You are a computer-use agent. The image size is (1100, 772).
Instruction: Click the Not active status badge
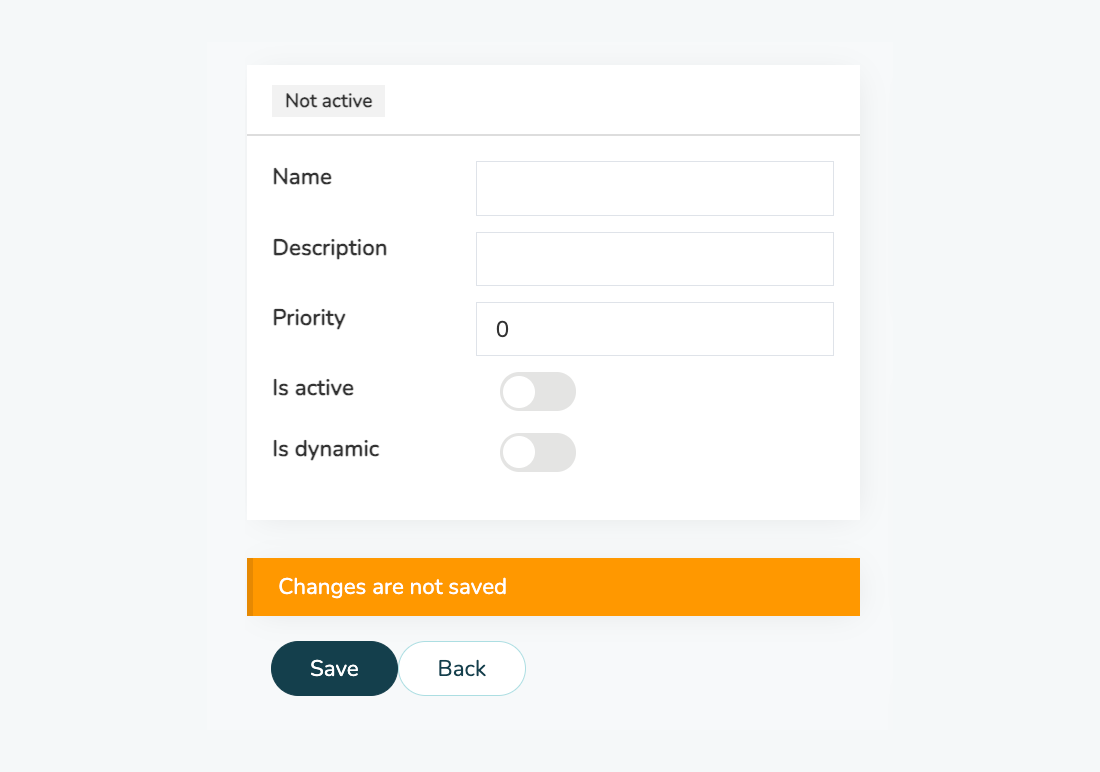point(328,101)
